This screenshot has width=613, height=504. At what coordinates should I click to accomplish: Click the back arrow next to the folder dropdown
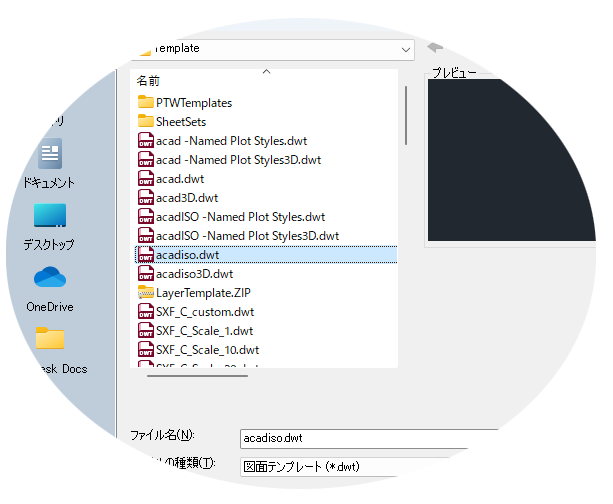click(x=435, y=48)
